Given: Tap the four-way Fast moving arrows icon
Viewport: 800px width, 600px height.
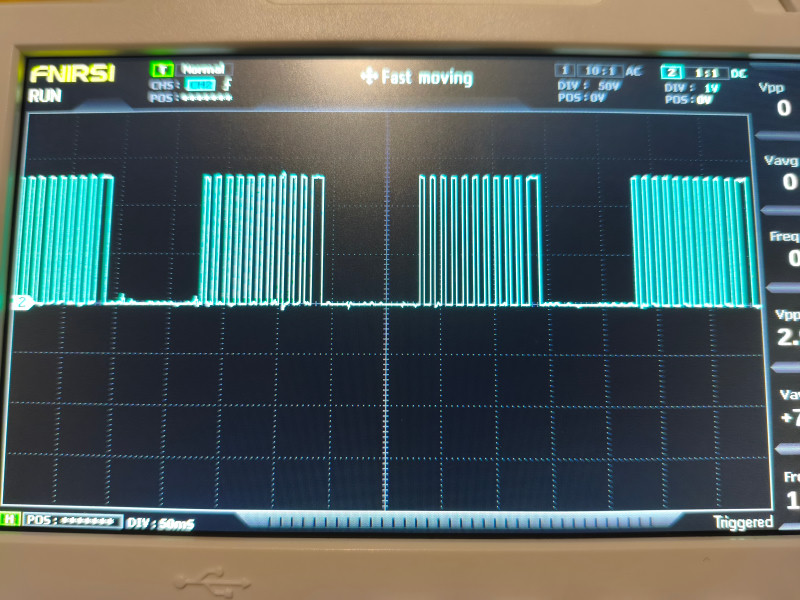Looking at the screenshot, I should pyautogui.click(x=368, y=77).
